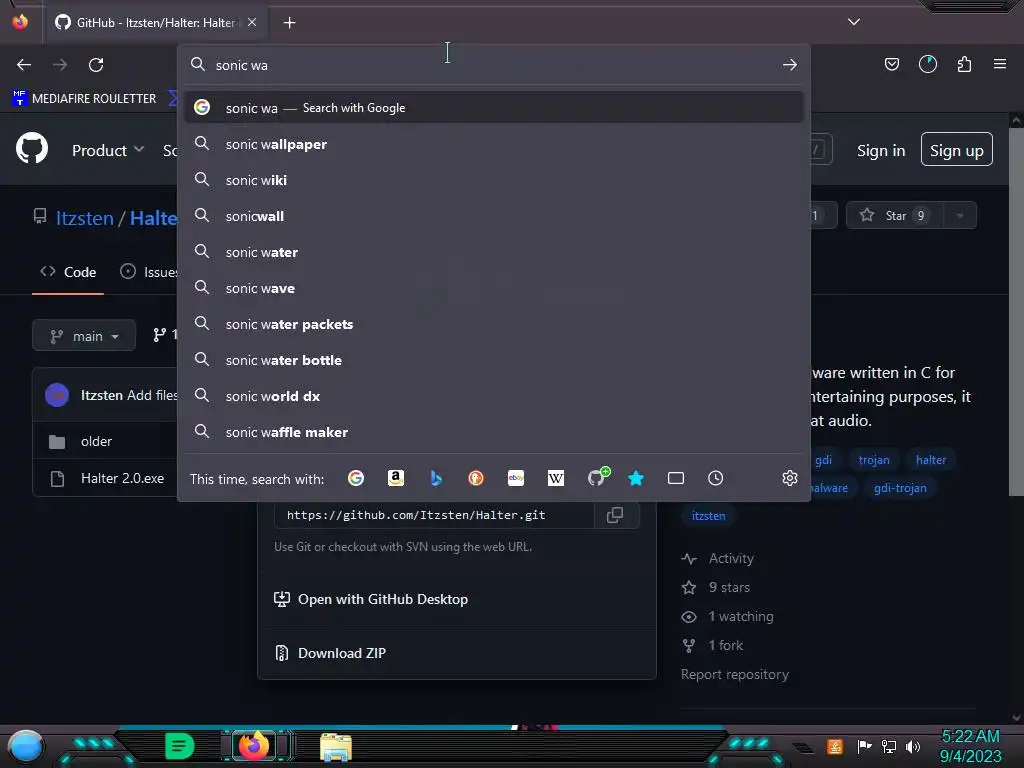Open the 'trojan' topic tag
Image resolution: width=1024 pixels, height=768 pixels.
[x=874, y=460]
